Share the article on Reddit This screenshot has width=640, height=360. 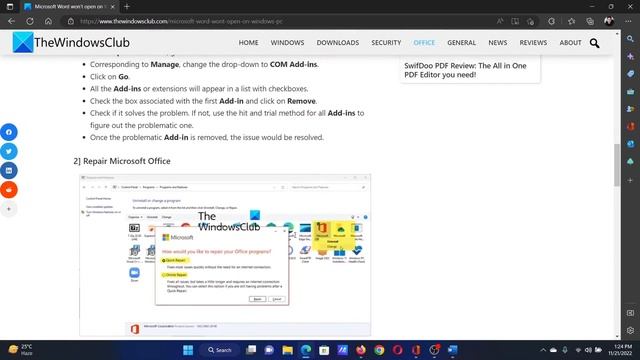click(x=9, y=190)
